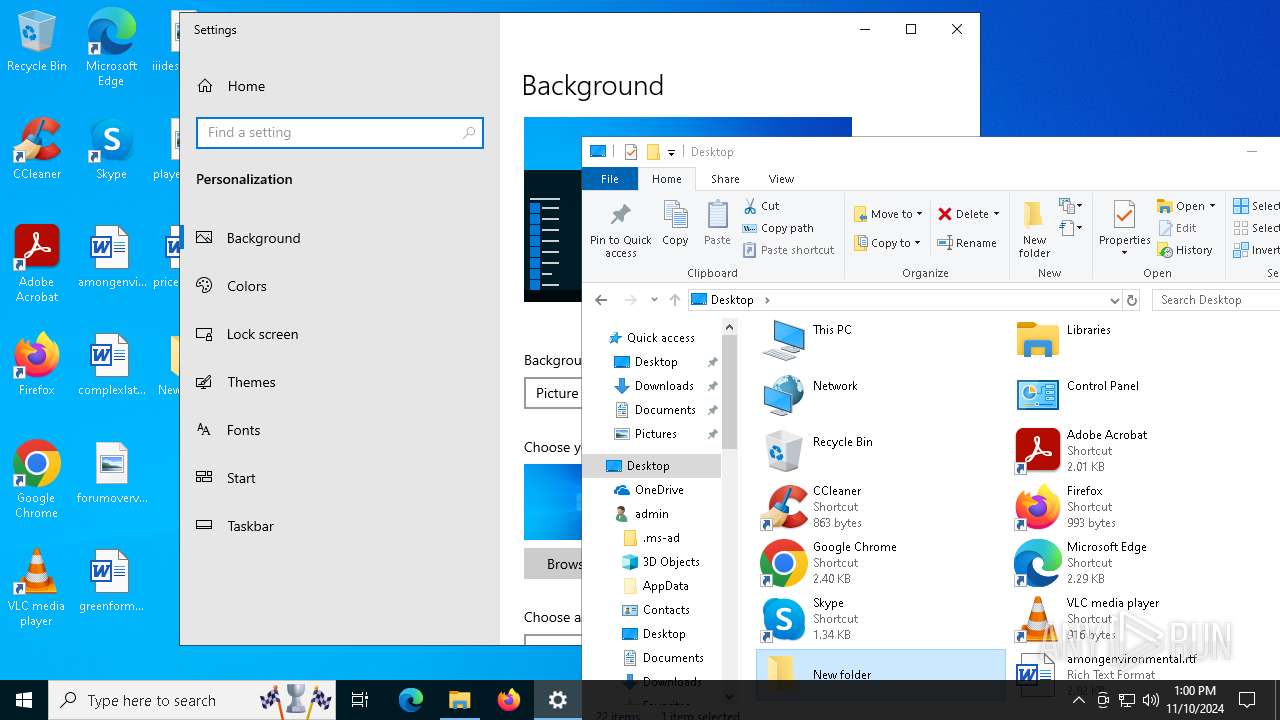Go up one folder level
This screenshot has width=1280, height=720.
tap(675, 300)
